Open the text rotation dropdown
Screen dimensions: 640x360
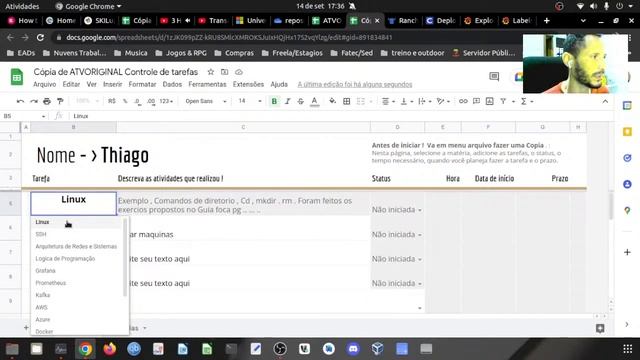[444, 101]
